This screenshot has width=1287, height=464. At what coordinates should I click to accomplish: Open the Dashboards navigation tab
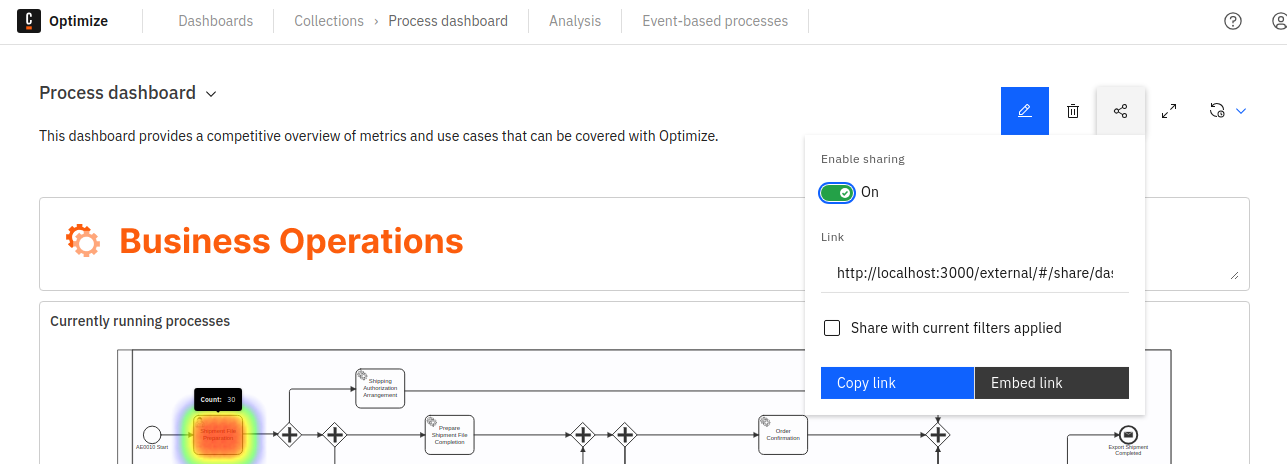(215, 21)
